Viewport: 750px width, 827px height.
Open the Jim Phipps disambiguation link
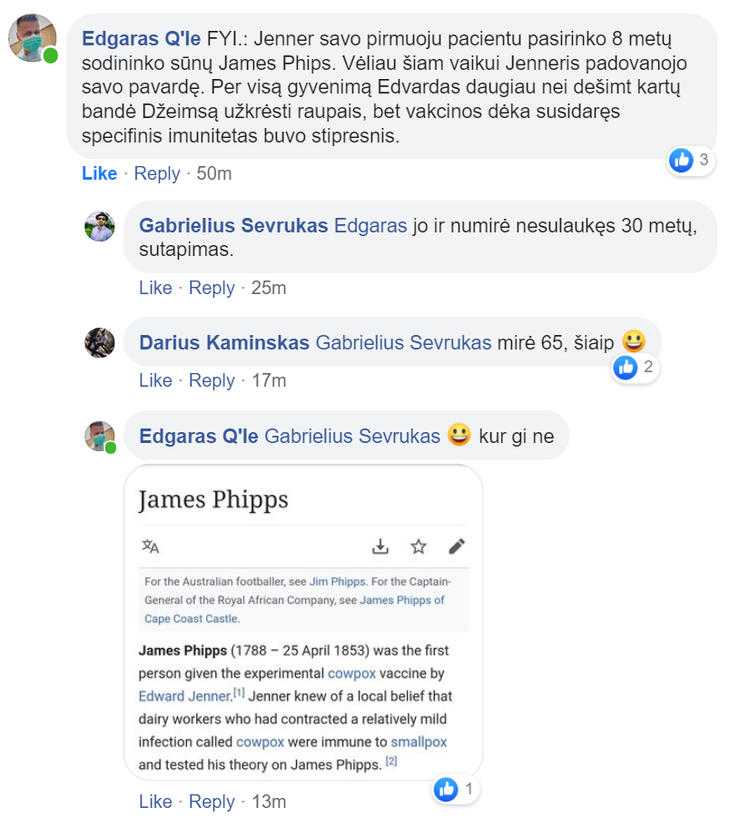(337, 582)
